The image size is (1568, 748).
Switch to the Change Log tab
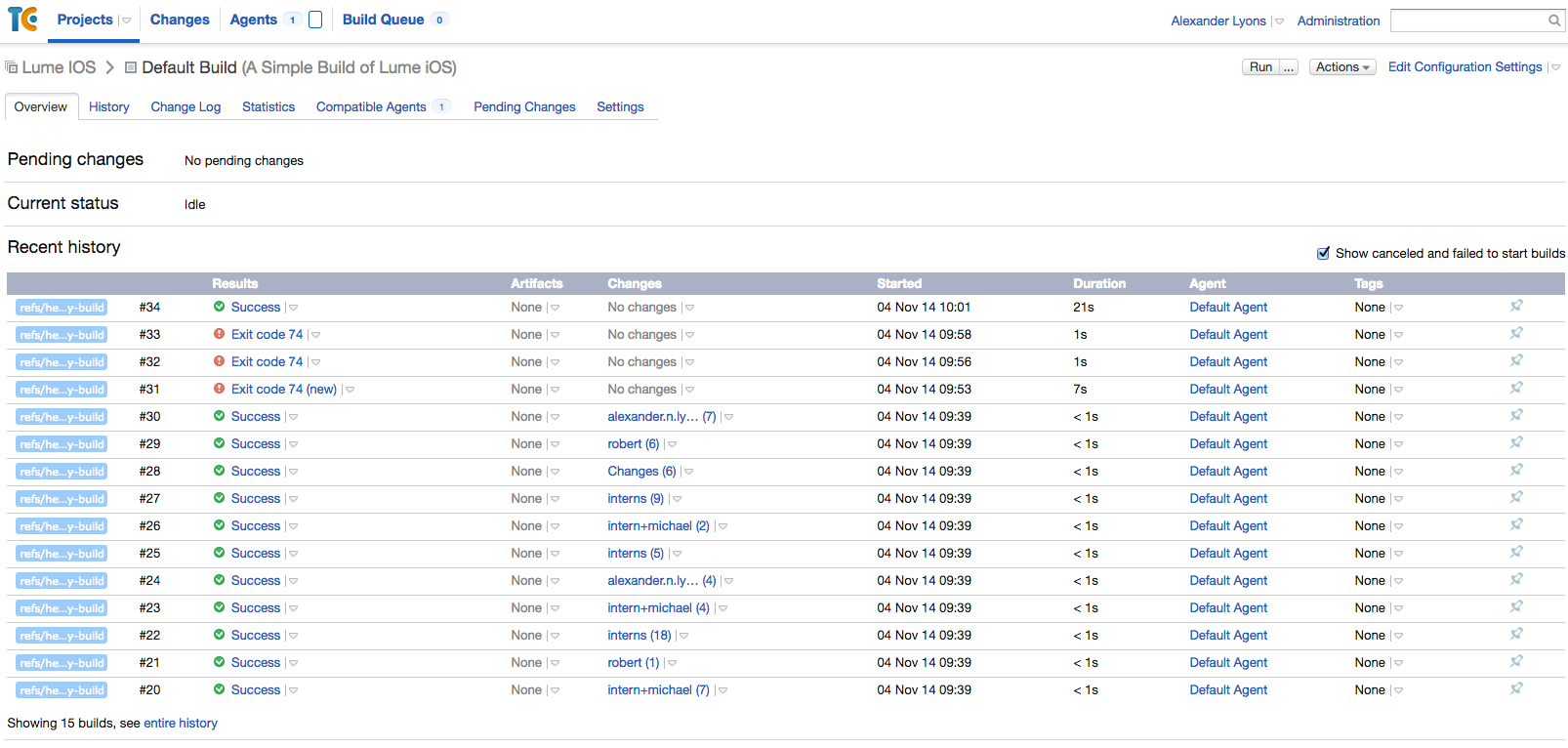point(186,107)
